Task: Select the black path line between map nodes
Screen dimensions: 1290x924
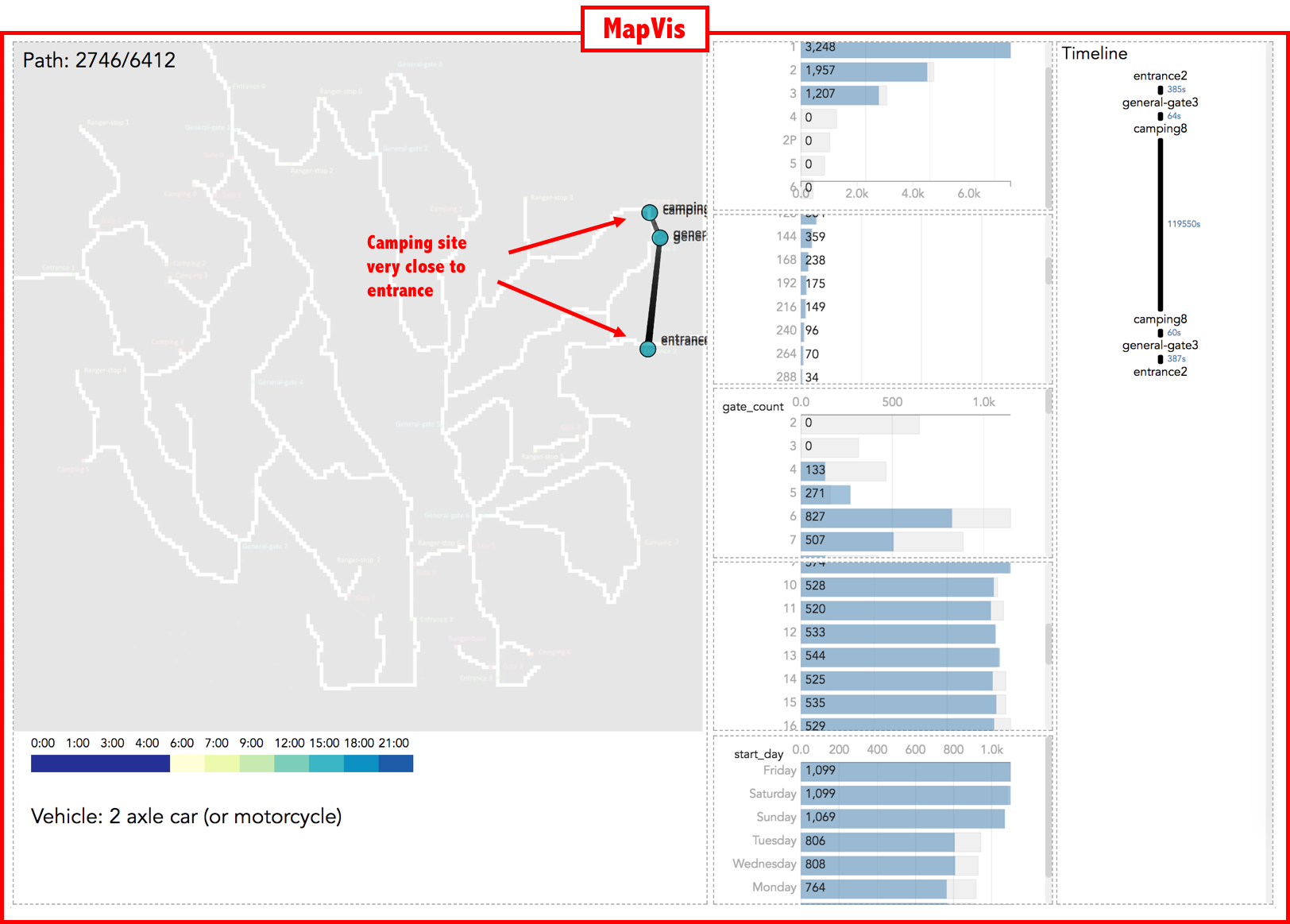Action: [654, 294]
